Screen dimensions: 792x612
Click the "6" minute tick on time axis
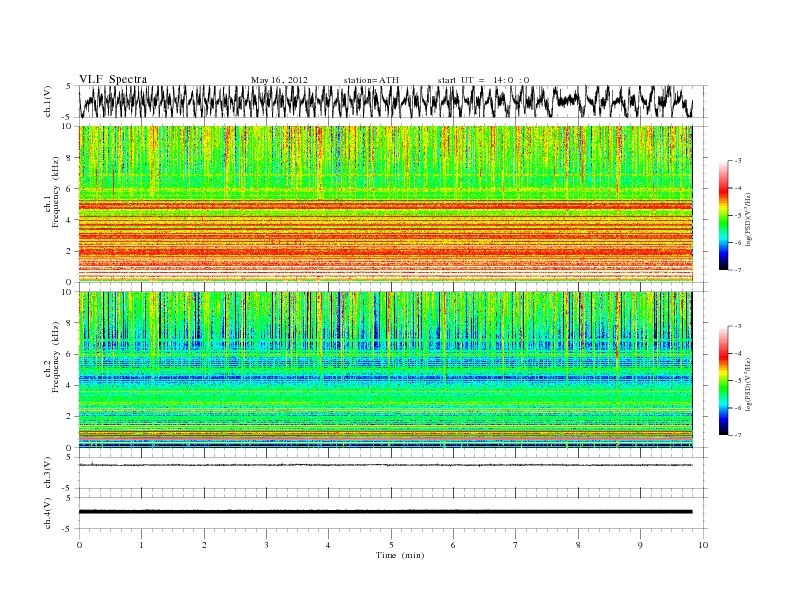pos(453,545)
